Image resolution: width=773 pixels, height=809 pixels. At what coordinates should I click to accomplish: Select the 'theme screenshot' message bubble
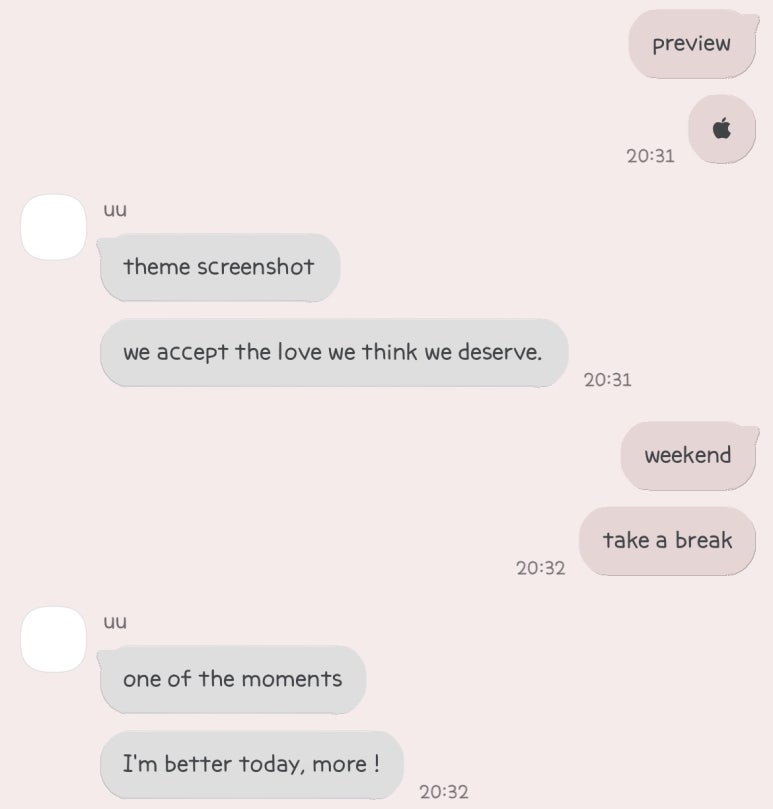tap(219, 267)
